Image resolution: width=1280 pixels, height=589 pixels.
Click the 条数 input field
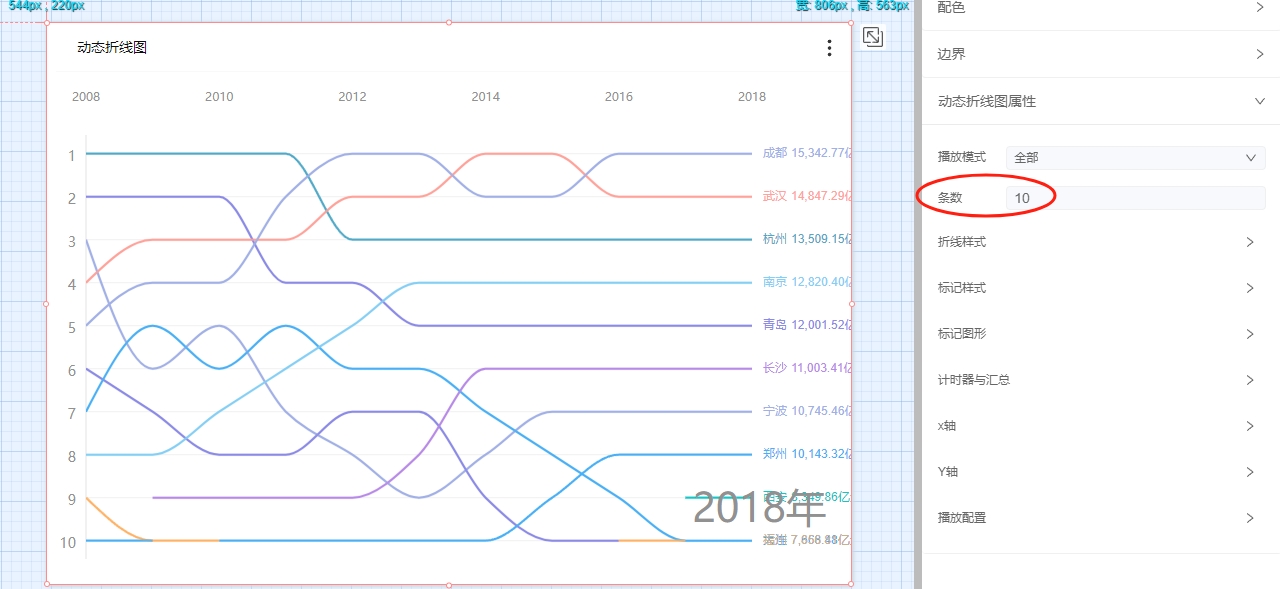(1135, 198)
